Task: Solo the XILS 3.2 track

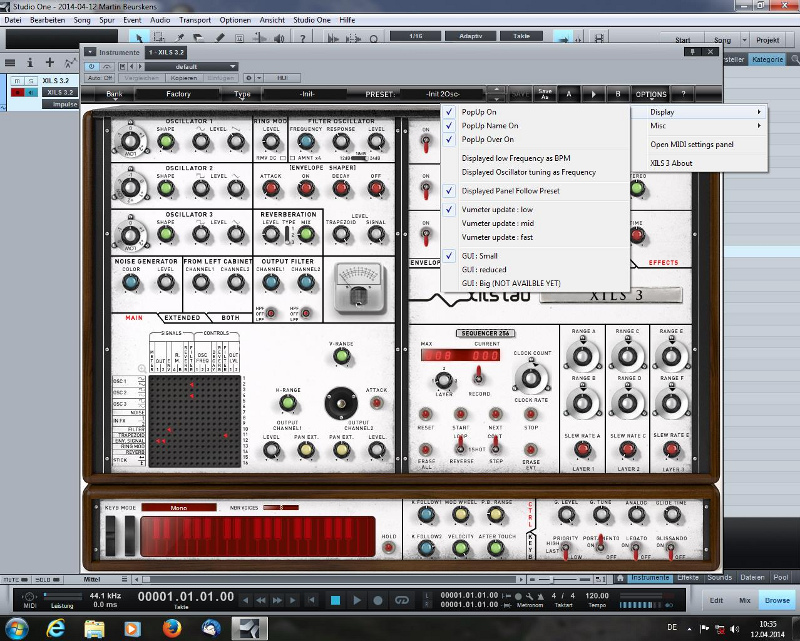Action: 31,81
